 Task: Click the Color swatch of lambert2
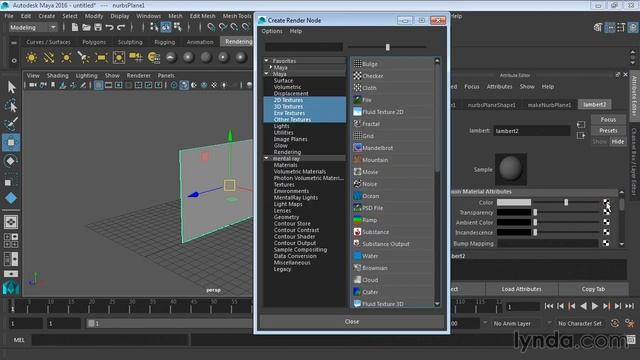click(x=514, y=202)
